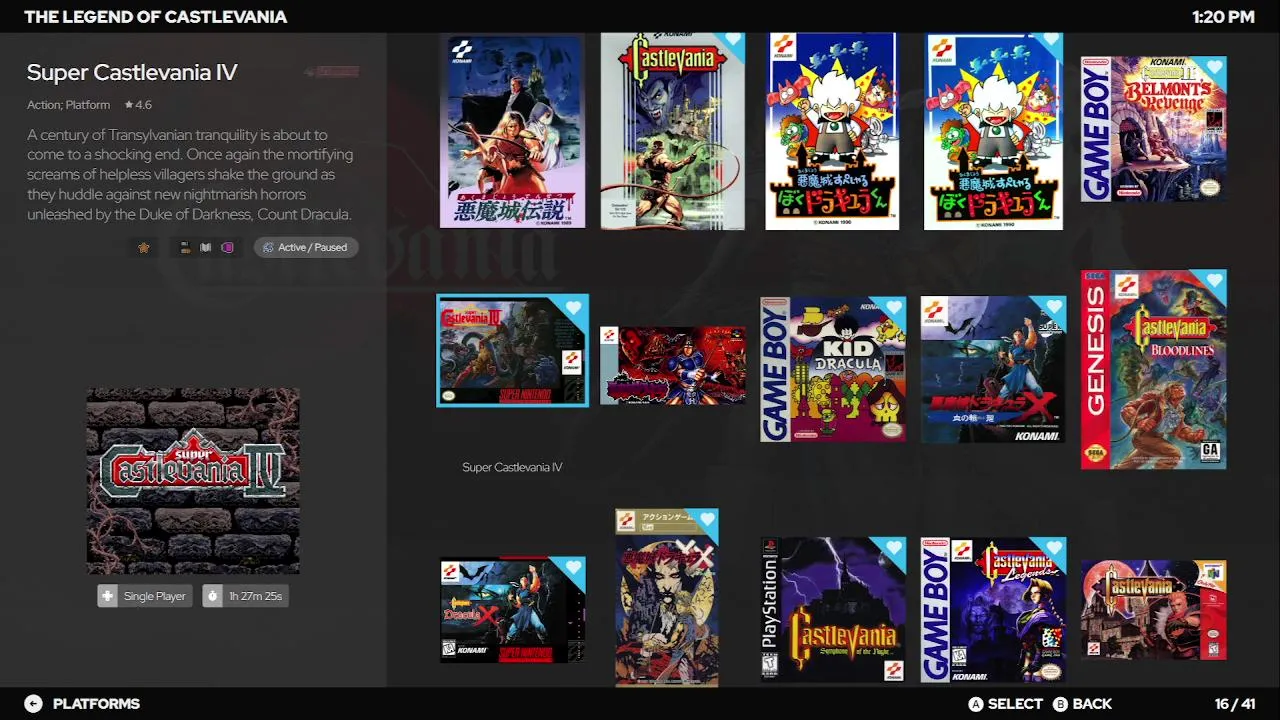1280x720 pixels.
Task: Select the Dracula X Super Nintendo cover
Action: pyautogui.click(x=513, y=610)
